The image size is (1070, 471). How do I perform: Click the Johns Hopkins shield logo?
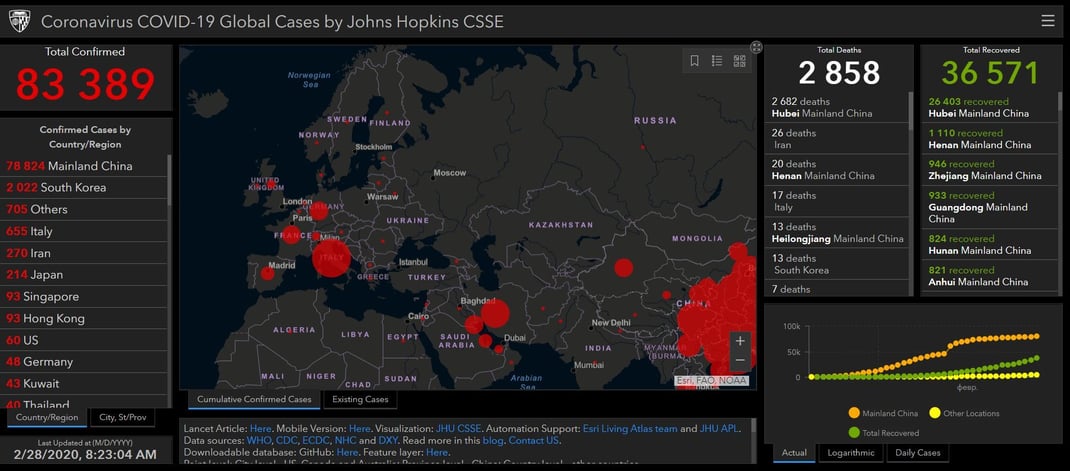[19, 20]
